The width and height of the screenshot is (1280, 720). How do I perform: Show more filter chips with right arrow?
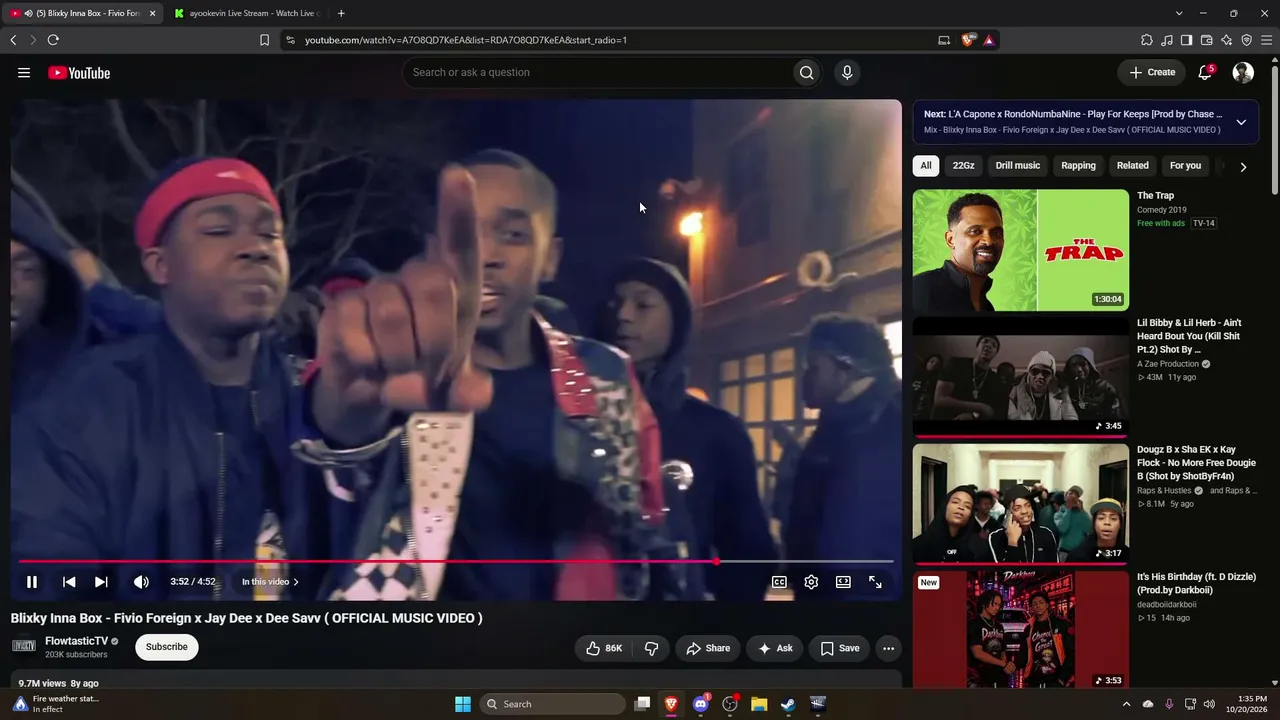pyautogui.click(x=1243, y=167)
